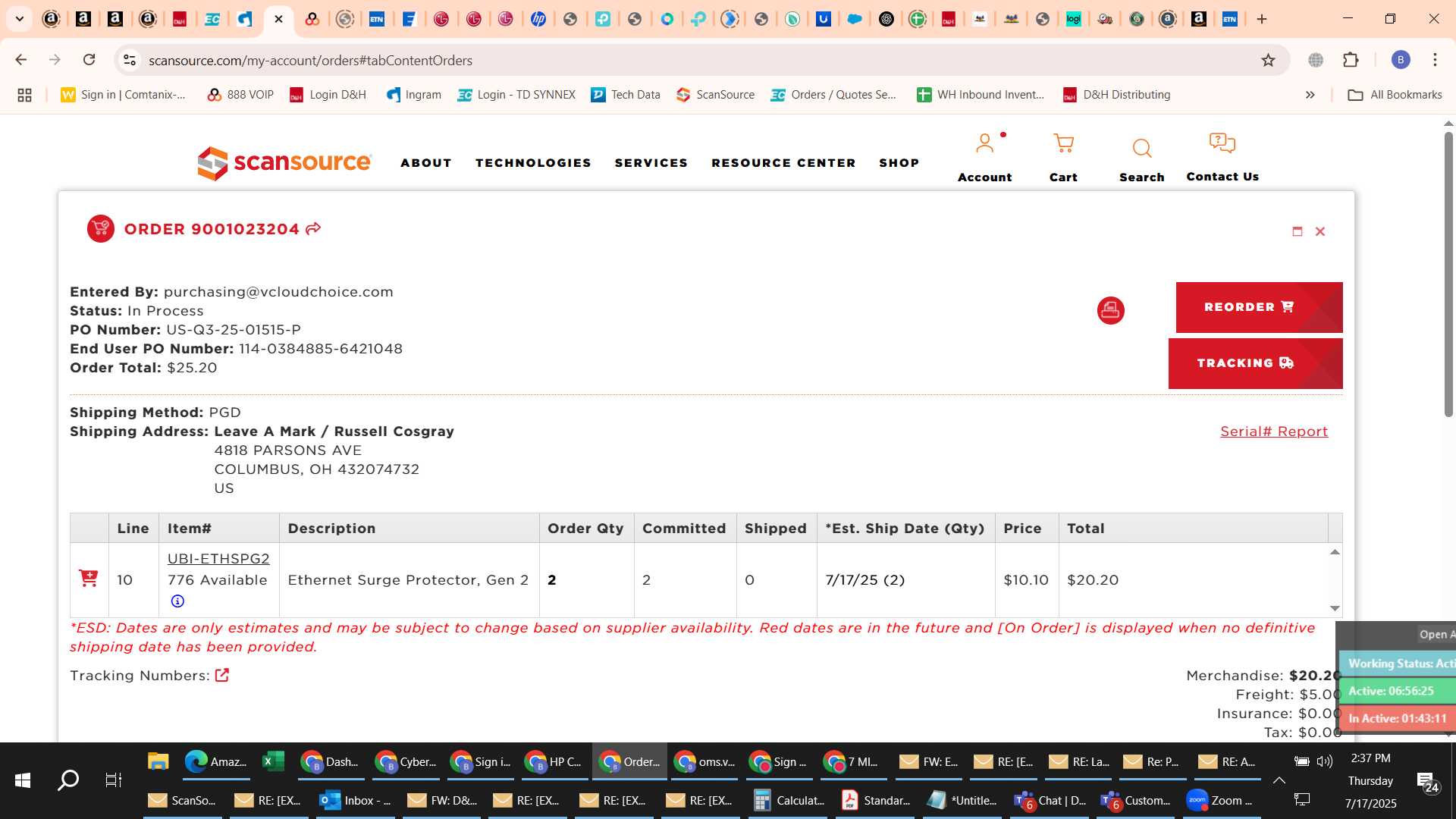Click the ScanSource logo
Image resolution: width=1456 pixels, height=819 pixels.
(284, 162)
